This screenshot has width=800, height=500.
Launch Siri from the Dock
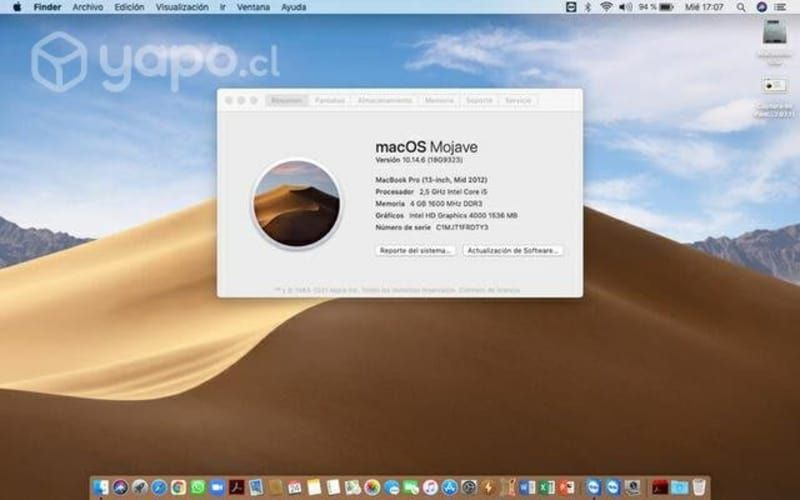click(x=120, y=487)
